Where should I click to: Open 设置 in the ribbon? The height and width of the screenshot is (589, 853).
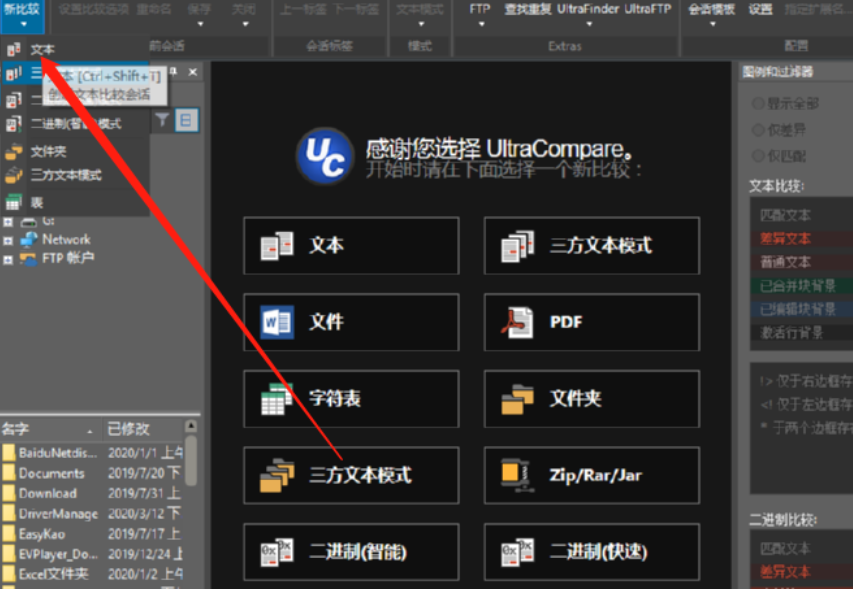[760, 9]
